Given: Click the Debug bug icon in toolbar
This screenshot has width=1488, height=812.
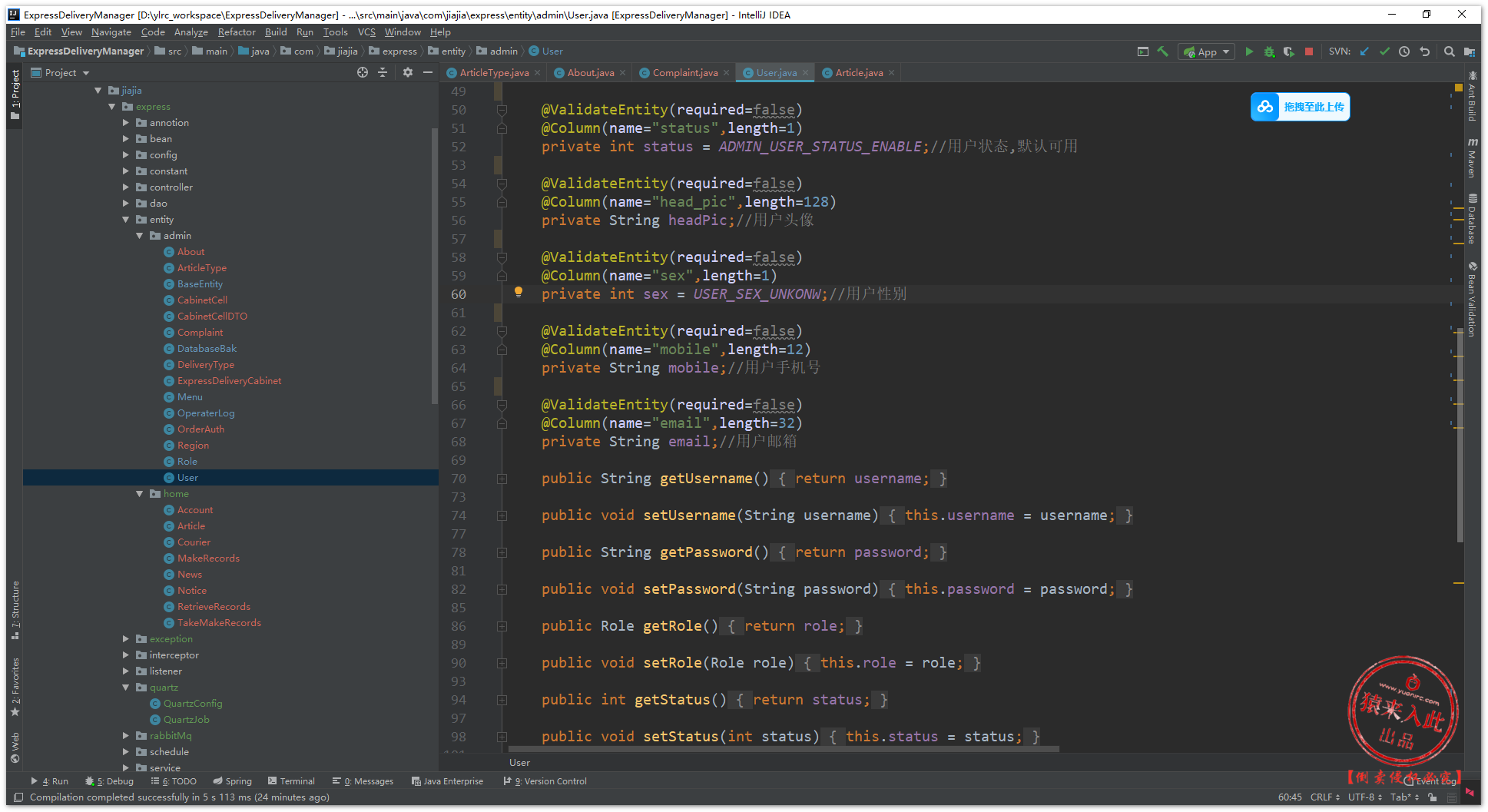Looking at the screenshot, I should tap(1269, 51).
